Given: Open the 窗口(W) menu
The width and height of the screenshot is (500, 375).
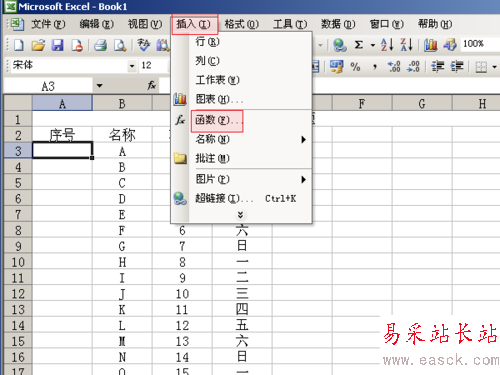Looking at the screenshot, I should click(x=387, y=24).
